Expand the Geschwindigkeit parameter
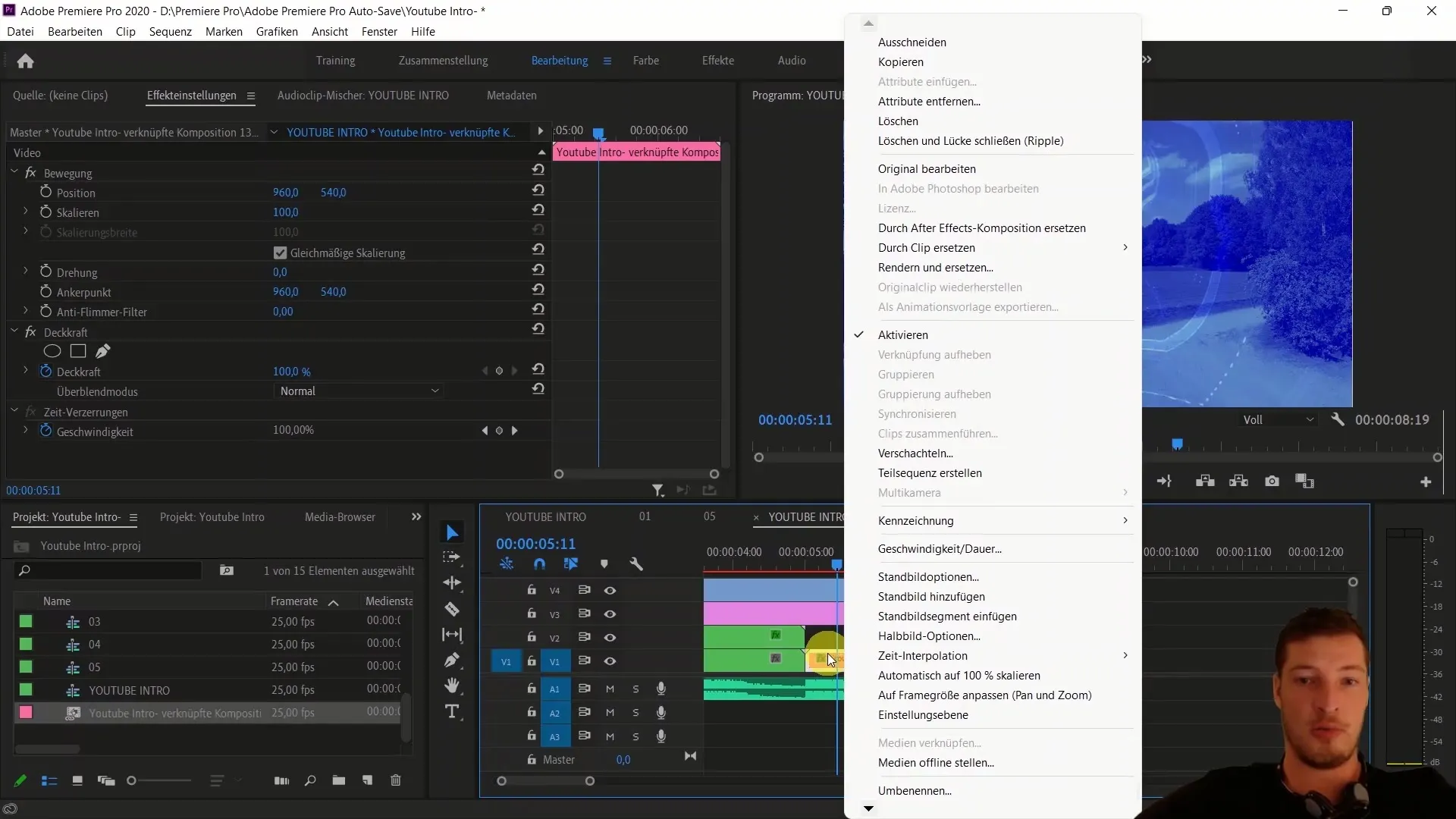The height and width of the screenshot is (819, 1456). tap(26, 431)
